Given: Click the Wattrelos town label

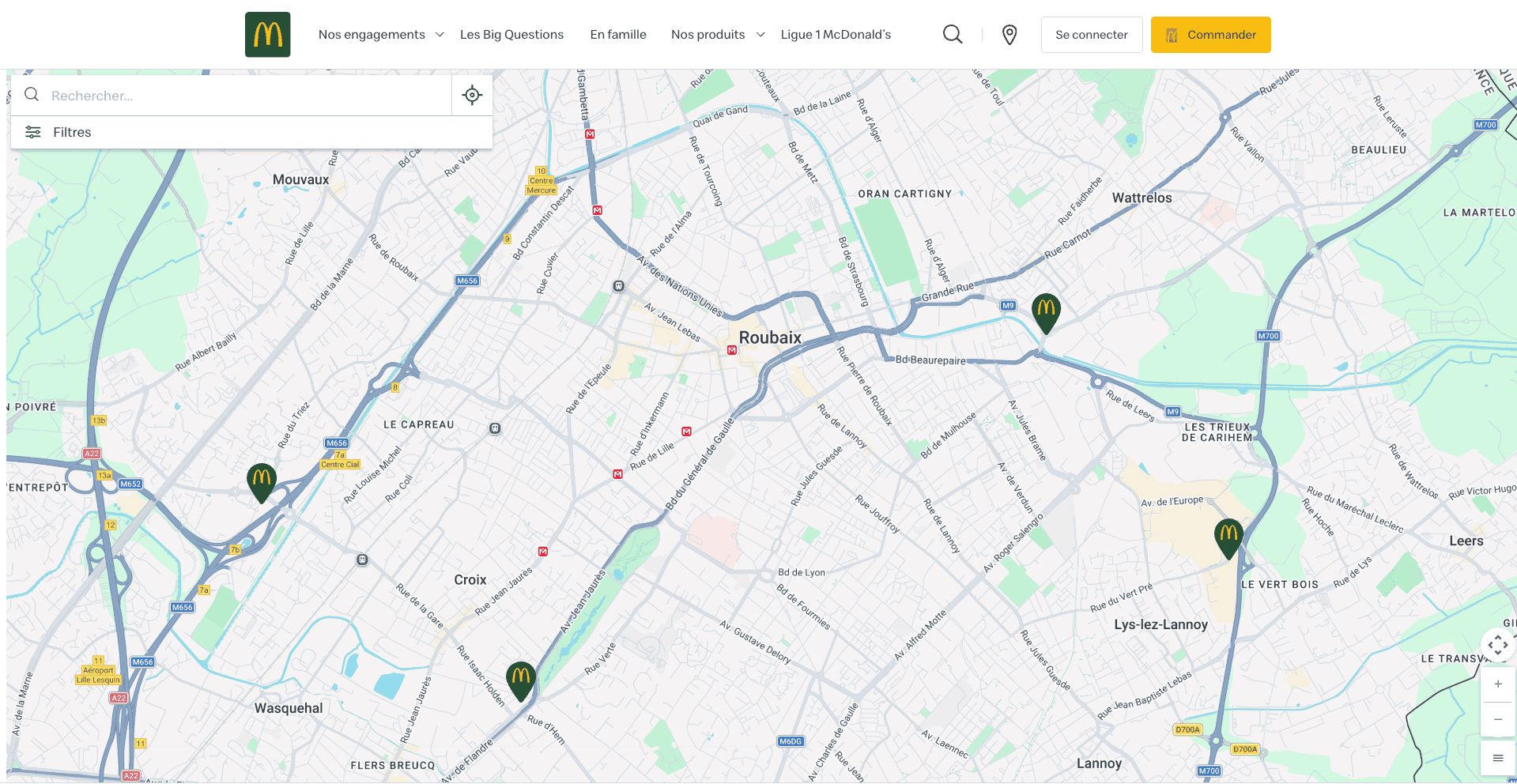Looking at the screenshot, I should click(x=1142, y=198).
